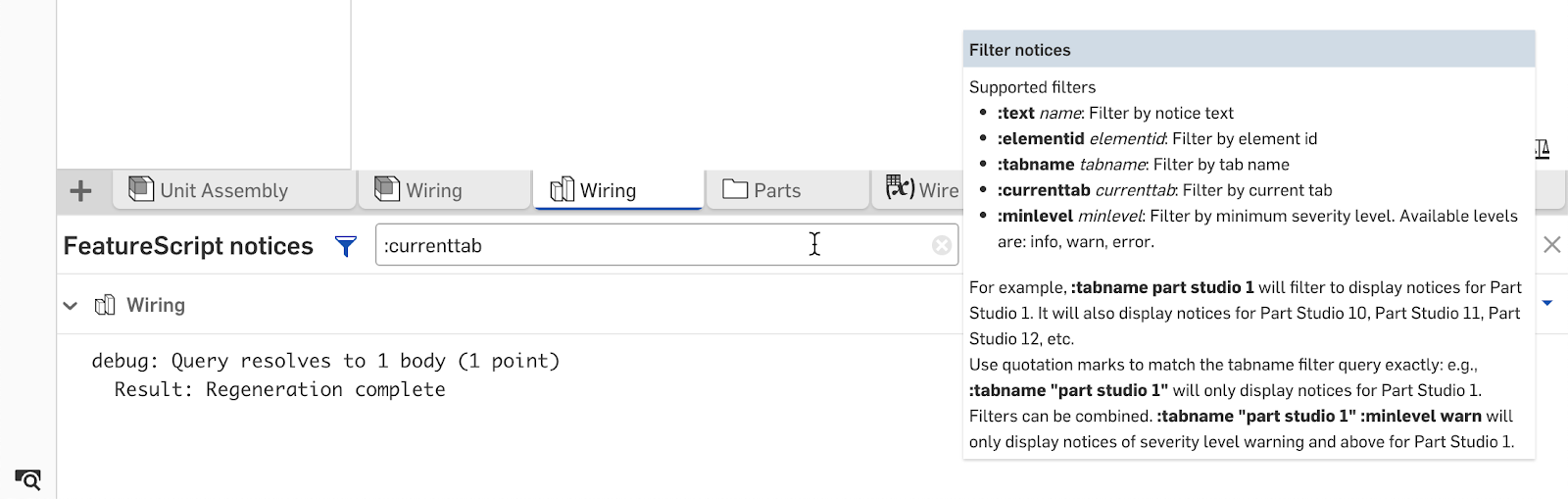Close the FeatureScript notices panel
1568x499 pixels.
pyautogui.click(x=1552, y=244)
